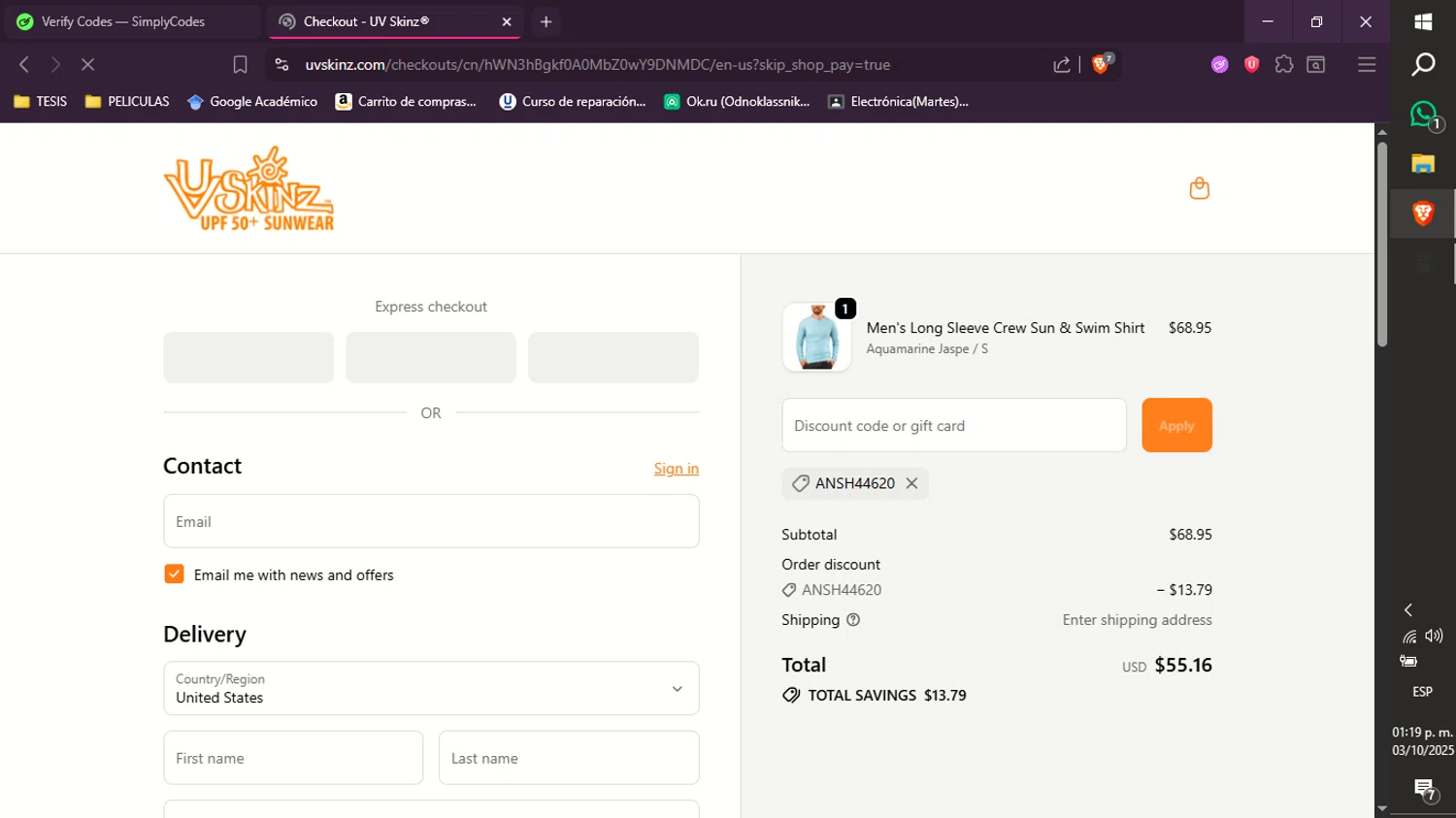Open the Ok.ru bookmark
The image size is (1456, 818).
tap(737, 101)
